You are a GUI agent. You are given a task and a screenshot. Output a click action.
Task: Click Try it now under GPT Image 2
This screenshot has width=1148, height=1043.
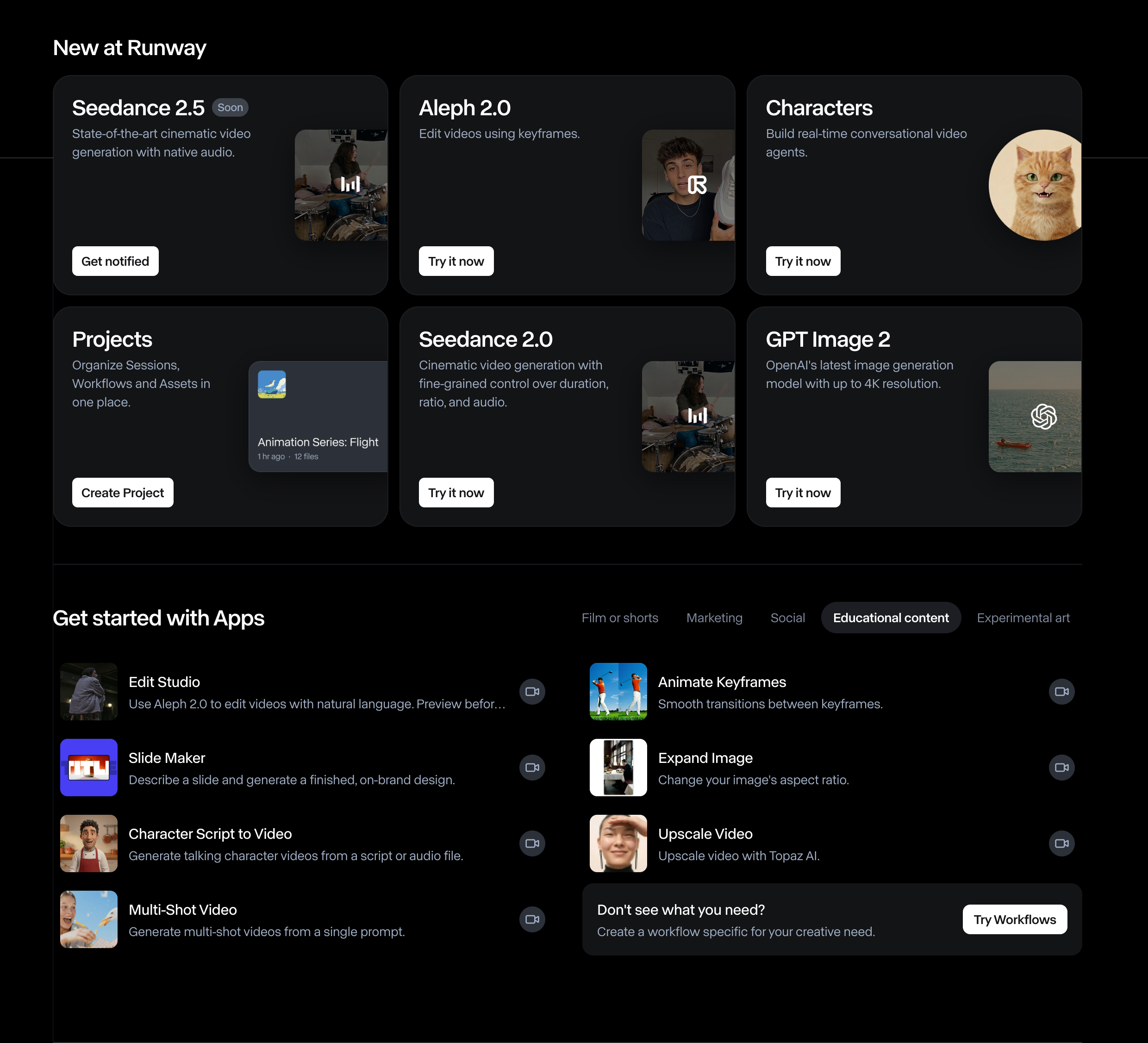[x=803, y=493]
